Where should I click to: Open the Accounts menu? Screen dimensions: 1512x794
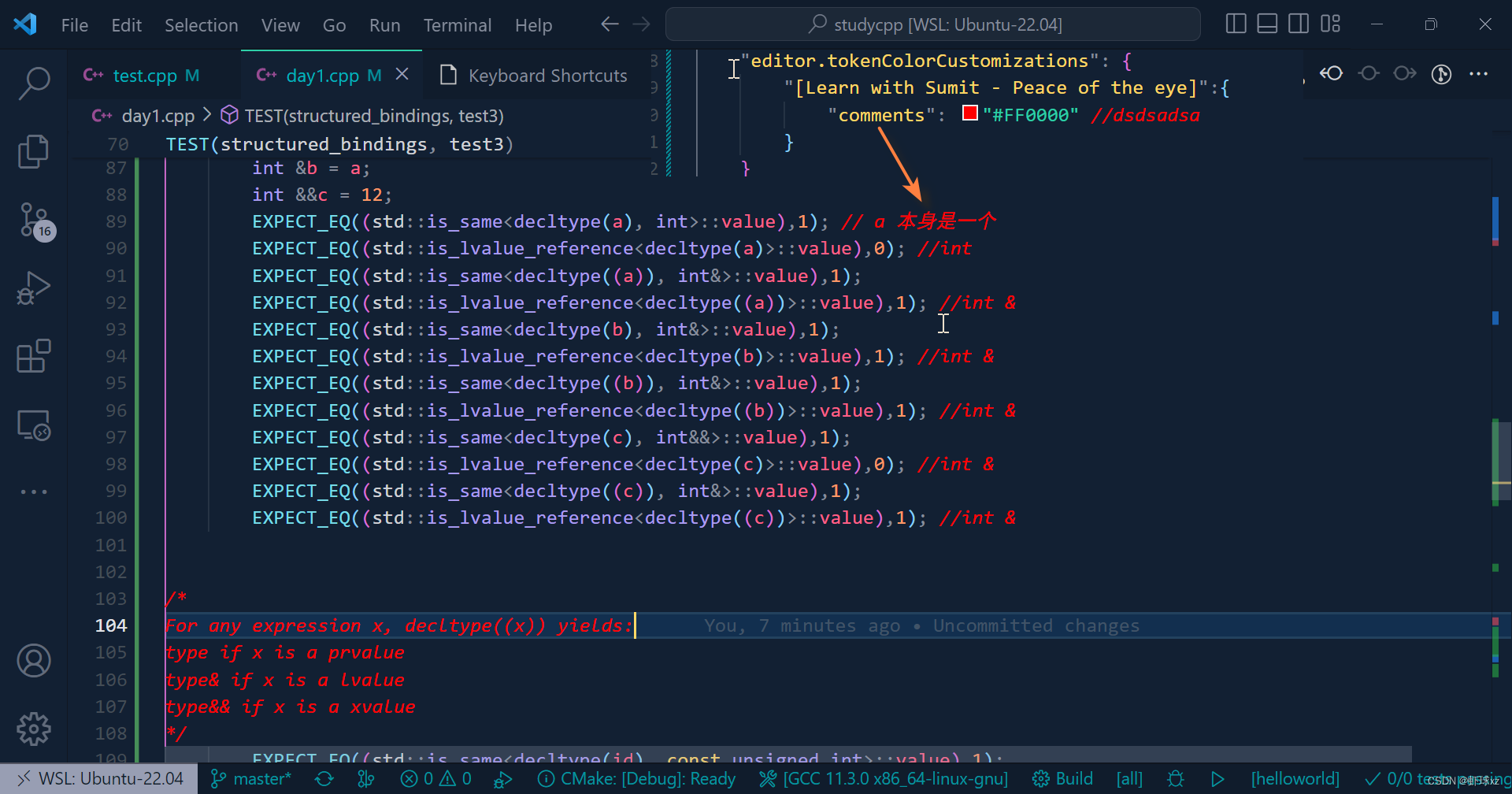(x=34, y=660)
